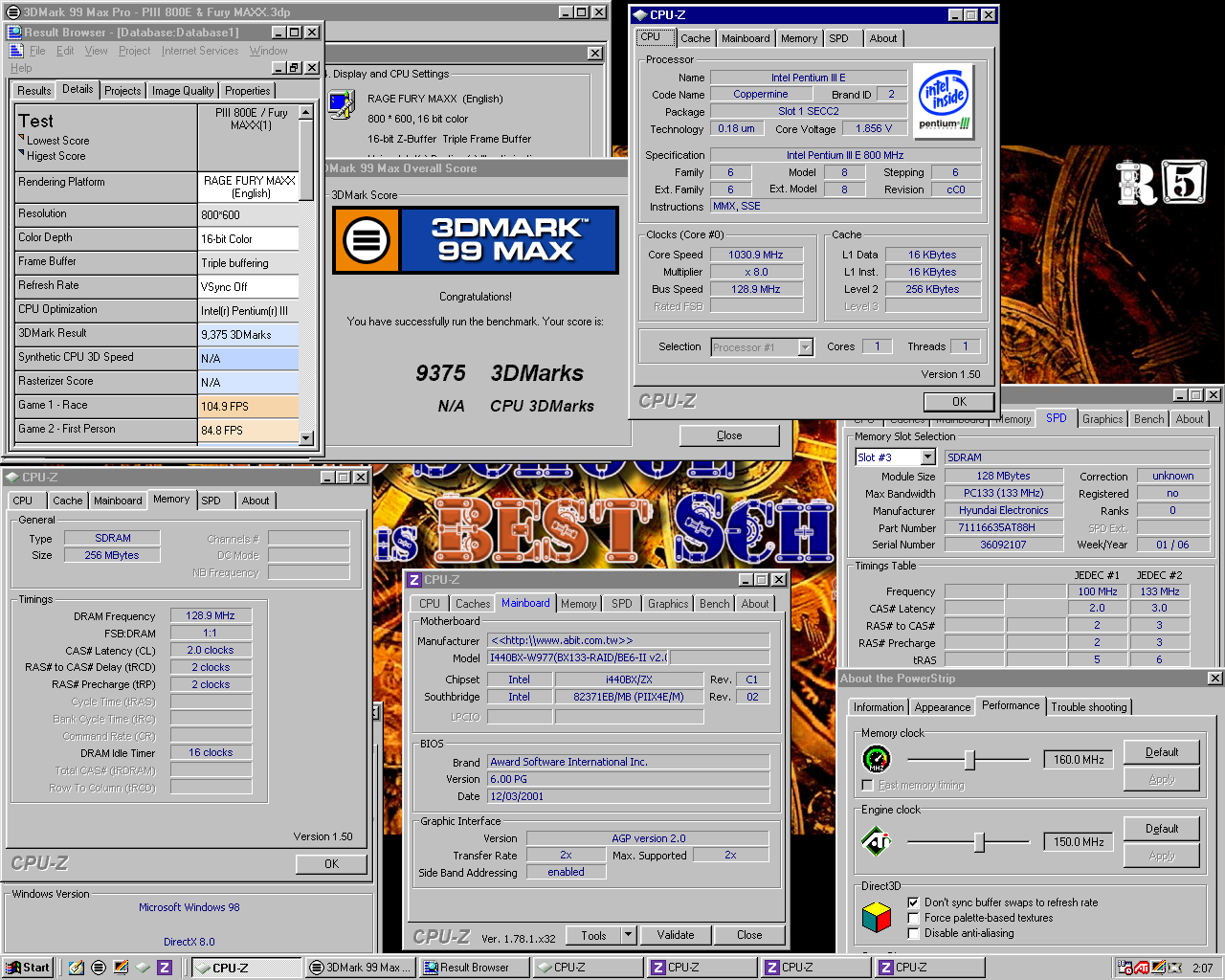This screenshot has width=1225, height=980.
Task: Switch to the Results tab in Result Browser
Action: click(x=33, y=91)
